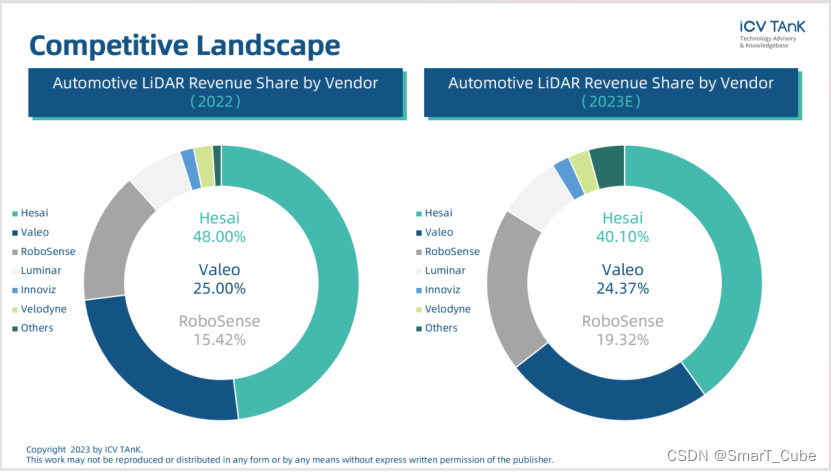
Task: Select the Hesai 40.10% center label
Action: tap(623, 227)
